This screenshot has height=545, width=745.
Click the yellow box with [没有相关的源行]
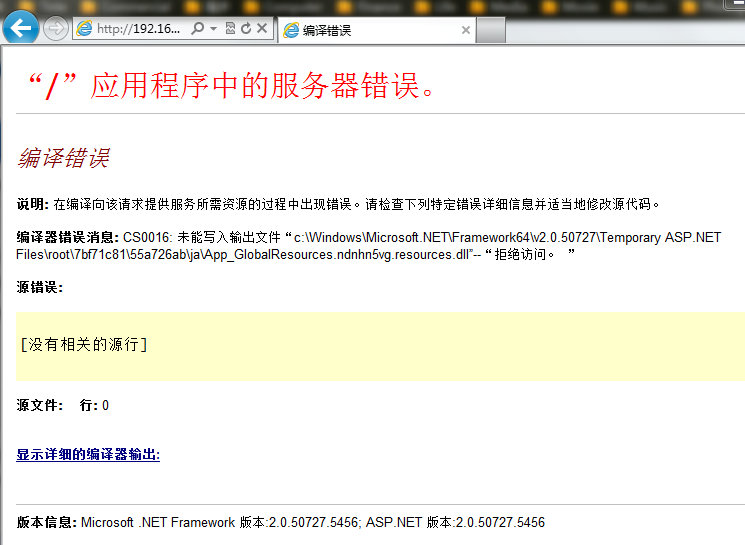[x=380, y=345]
